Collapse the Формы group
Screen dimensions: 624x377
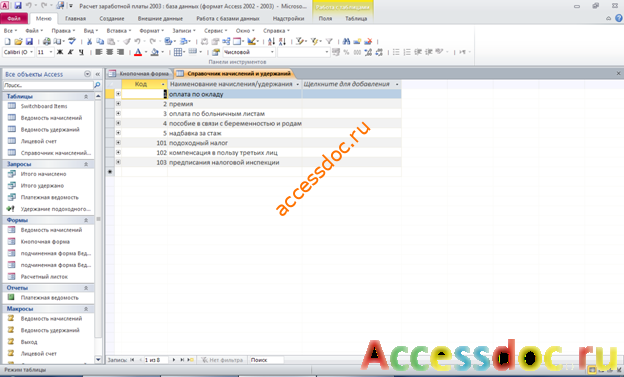pyautogui.click(x=86, y=220)
